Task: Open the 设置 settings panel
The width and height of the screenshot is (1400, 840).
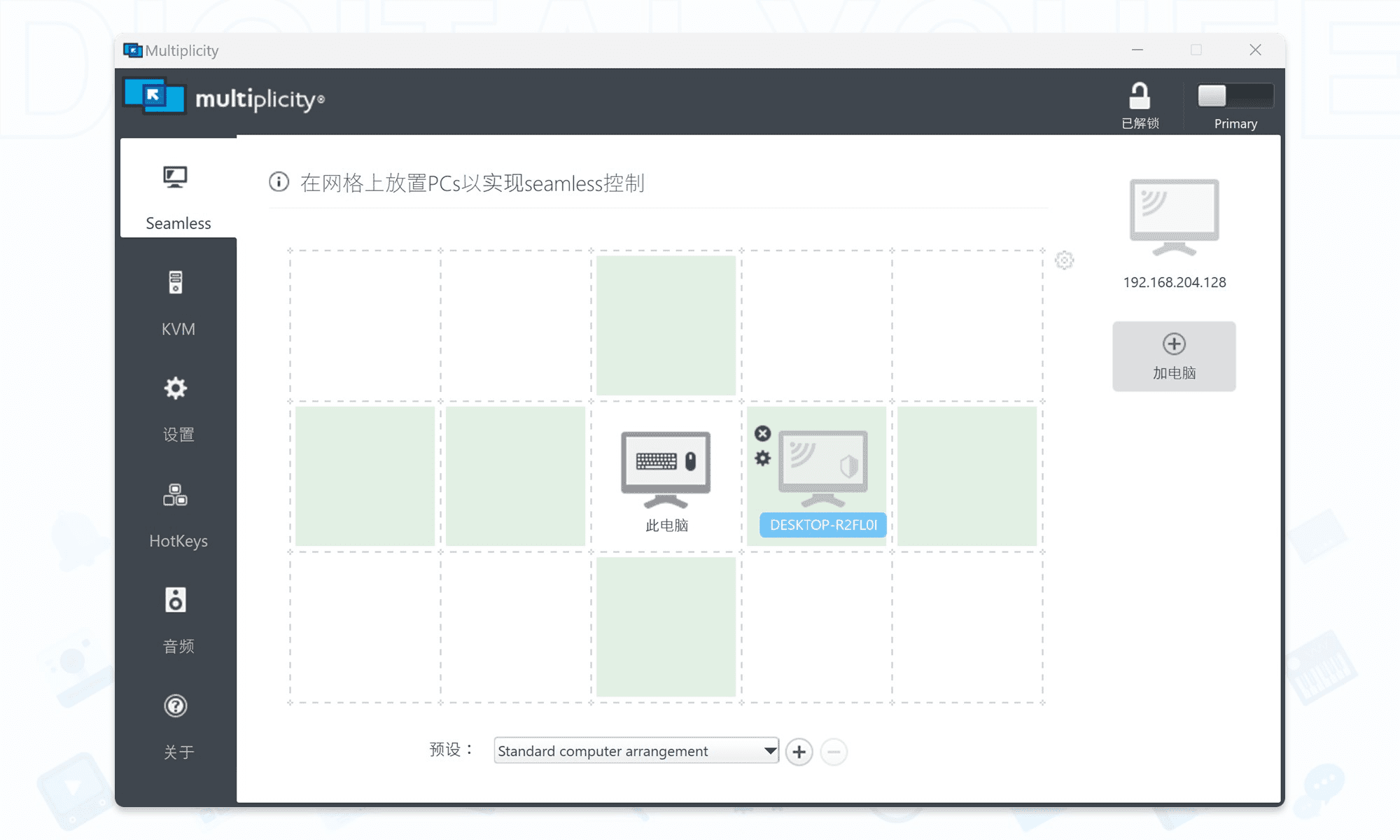Action: pos(176,409)
